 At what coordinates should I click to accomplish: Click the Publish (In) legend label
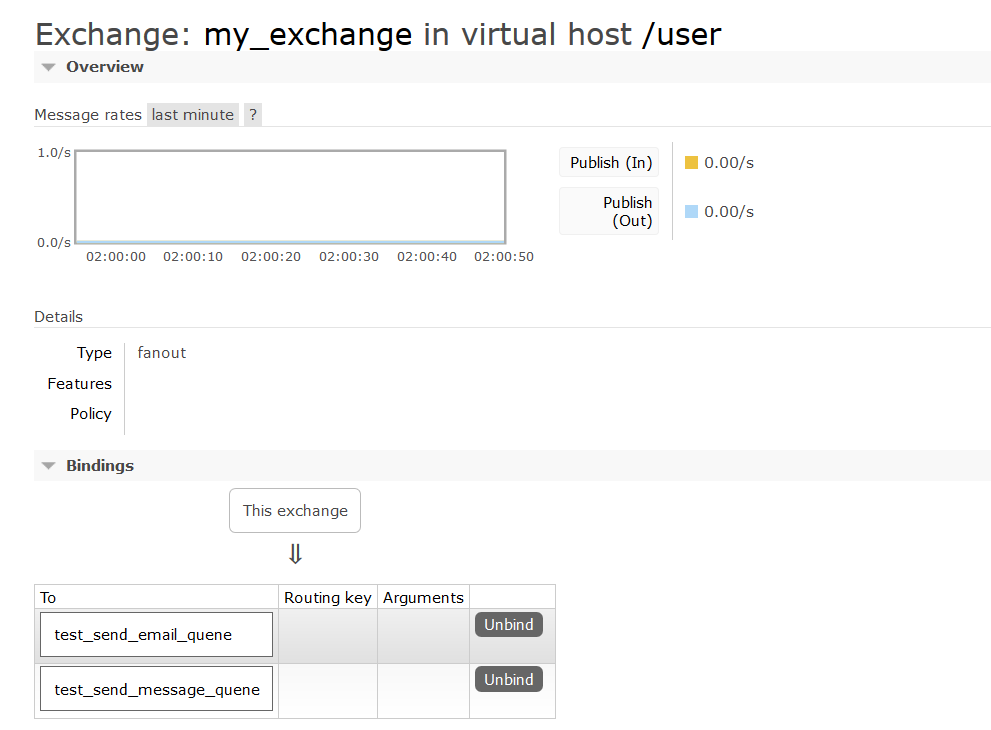click(x=610, y=163)
